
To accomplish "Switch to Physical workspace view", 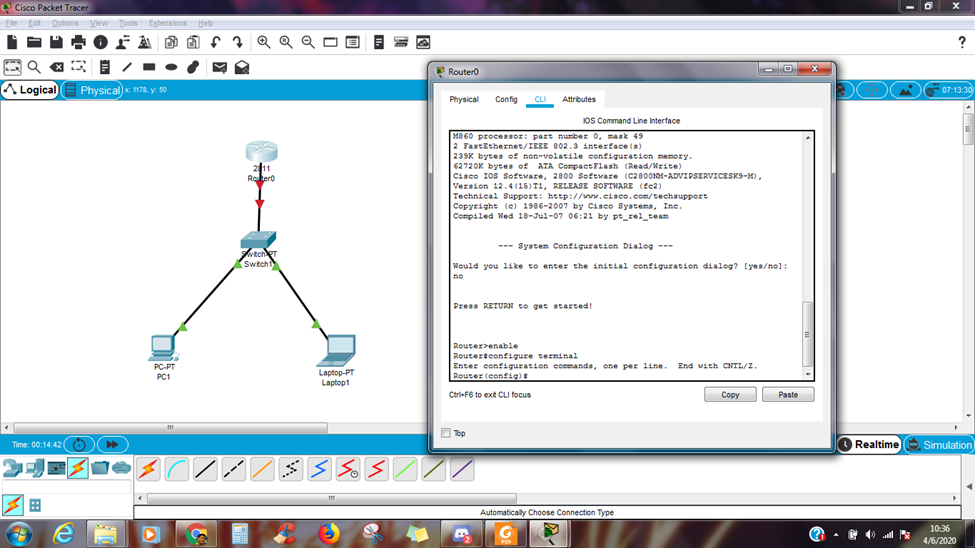I will pos(92,90).
